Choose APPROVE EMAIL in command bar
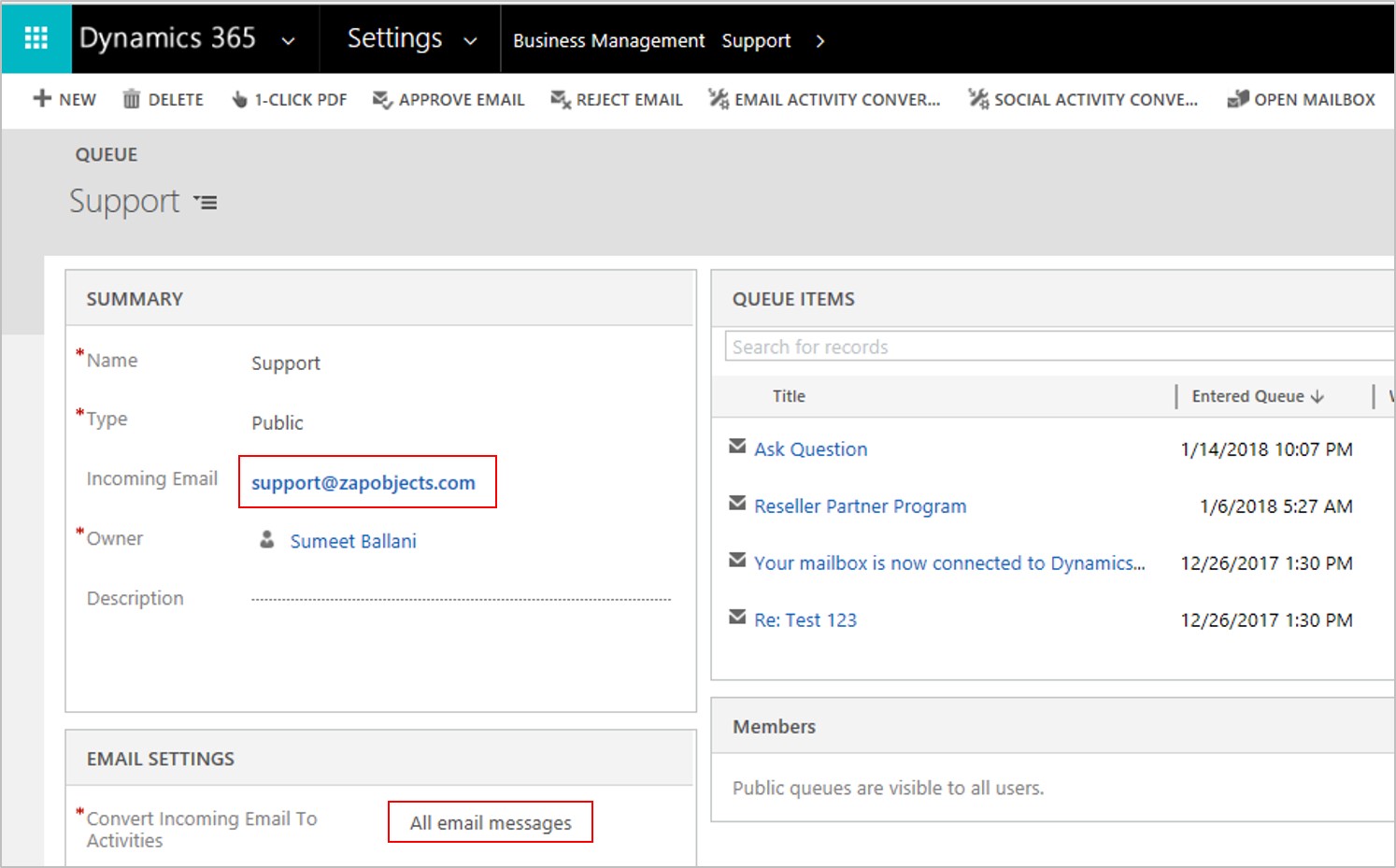The width and height of the screenshot is (1396, 868). tap(462, 100)
